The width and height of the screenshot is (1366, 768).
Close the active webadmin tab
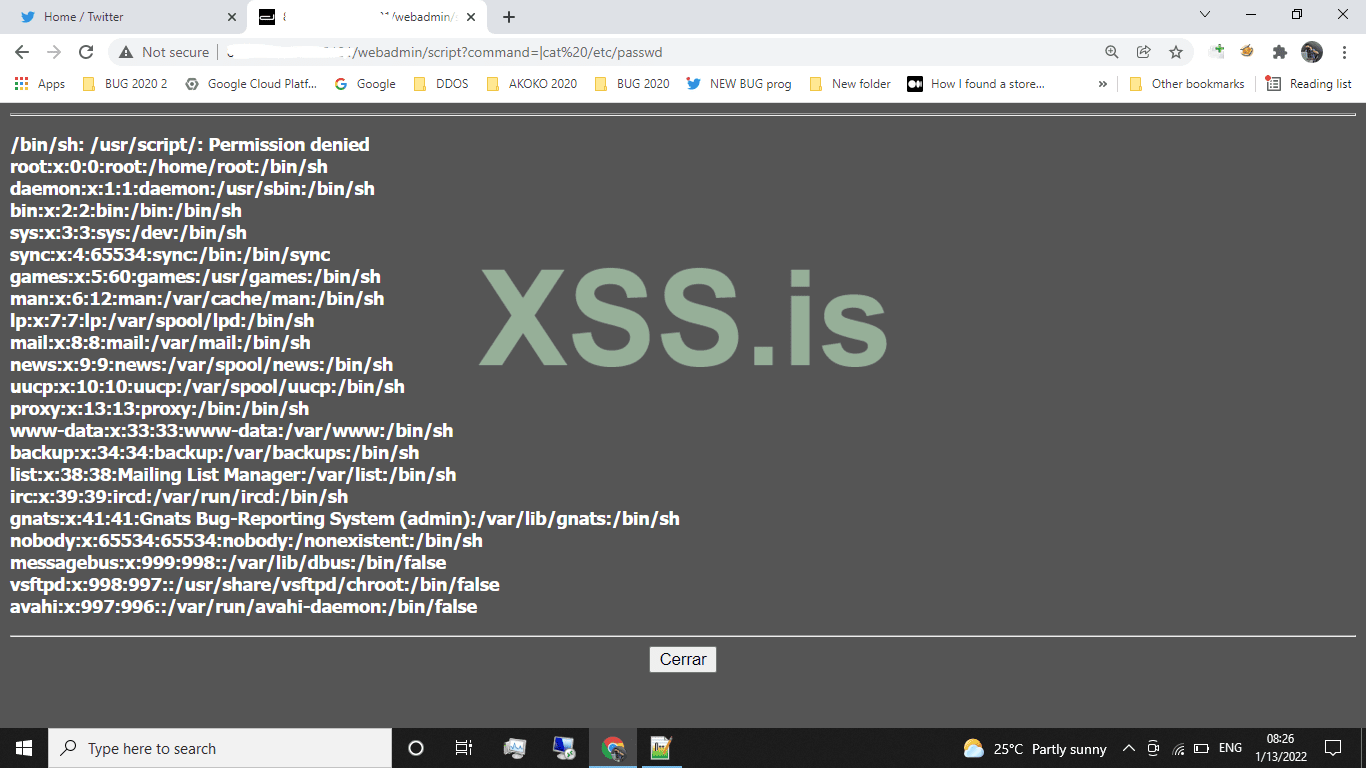(x=471, y=17)
